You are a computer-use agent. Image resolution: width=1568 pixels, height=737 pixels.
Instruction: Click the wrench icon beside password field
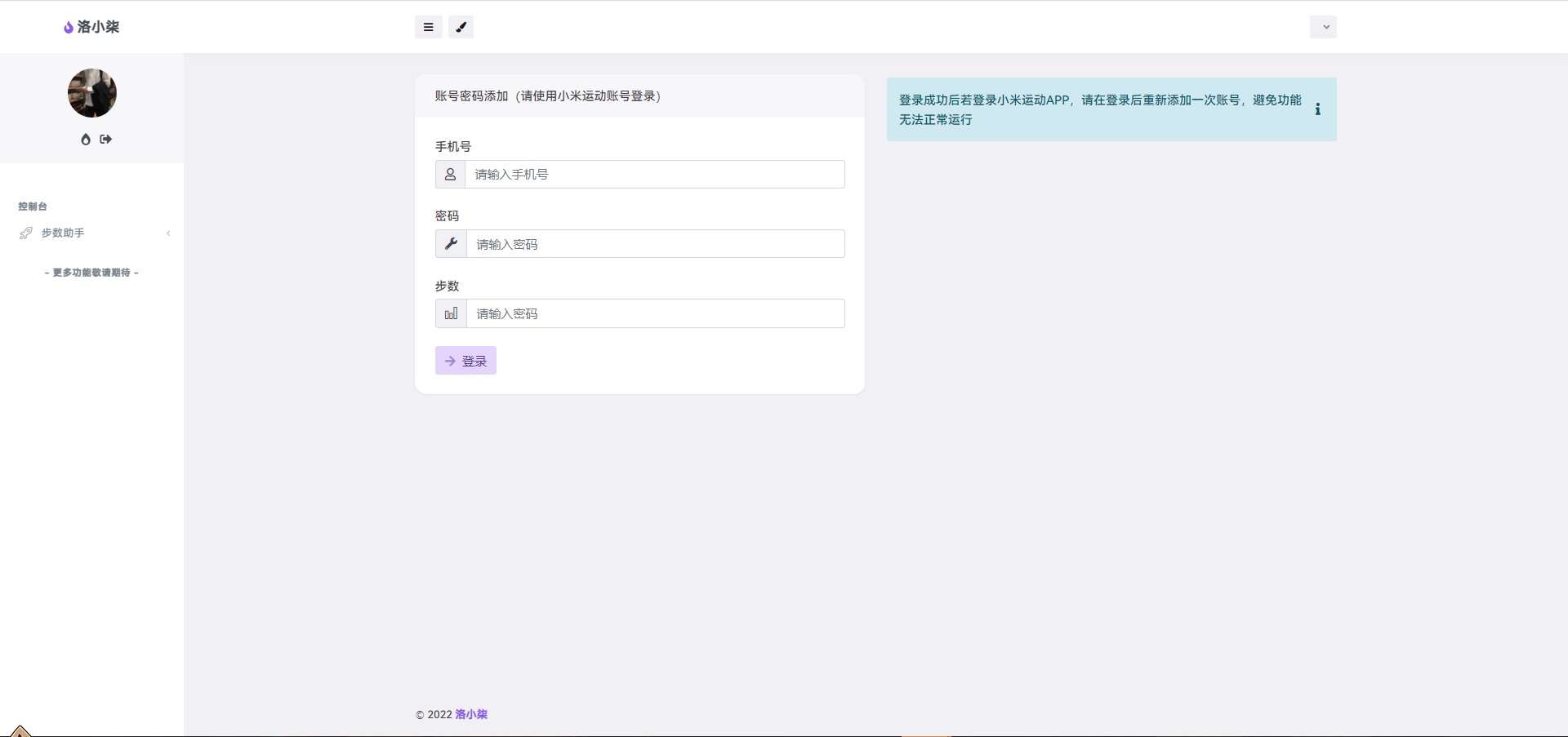451,244
